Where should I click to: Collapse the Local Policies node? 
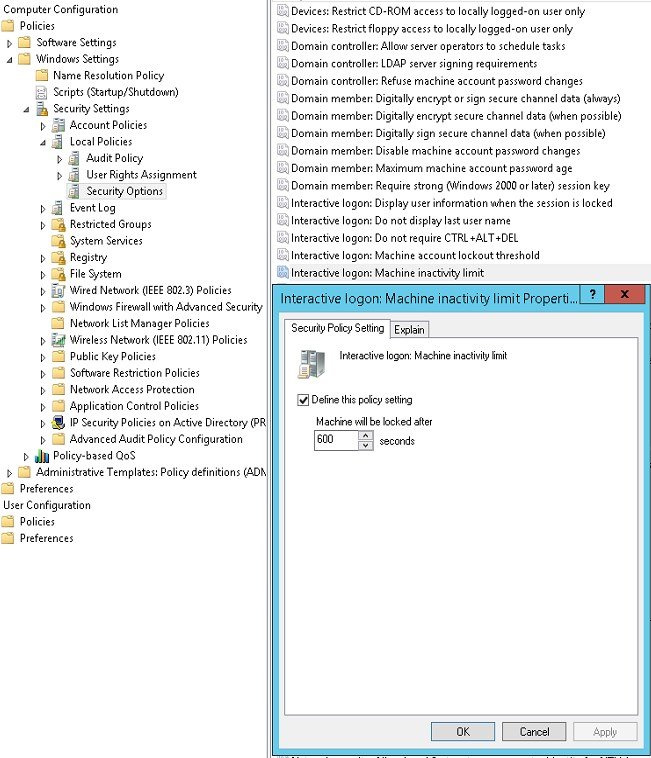tap(43, 143)
